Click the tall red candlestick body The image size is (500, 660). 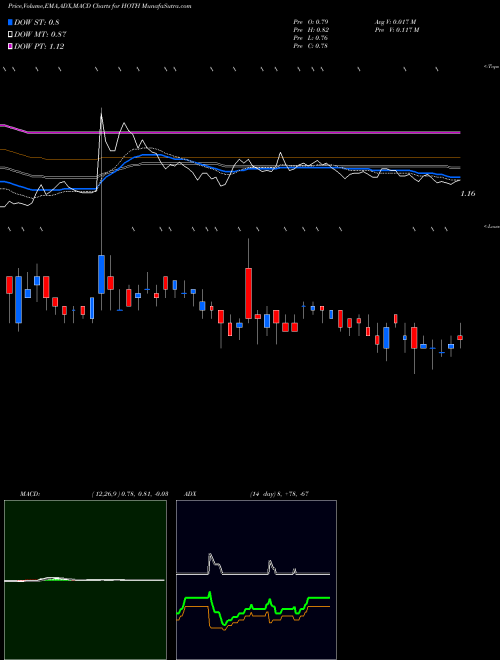tap(249, 293)
